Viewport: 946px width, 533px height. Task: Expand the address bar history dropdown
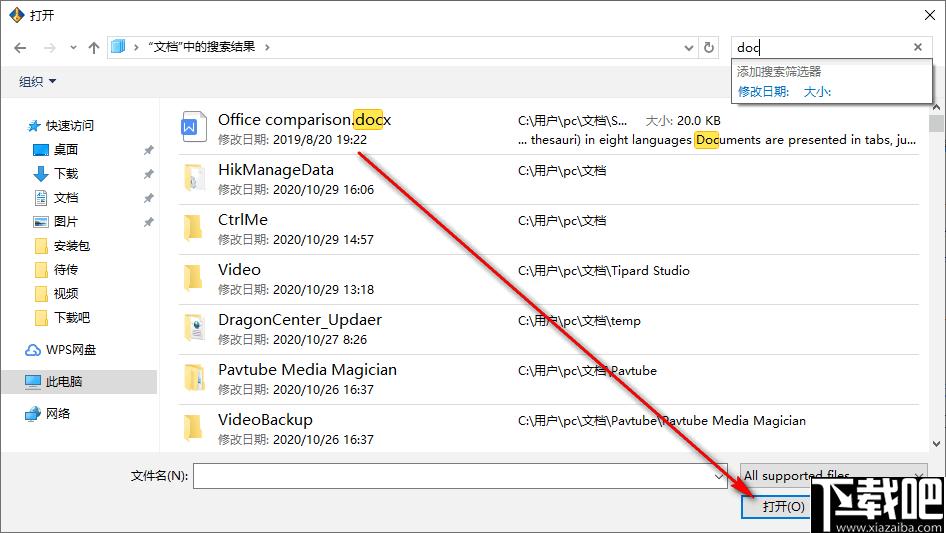point(688,47)
